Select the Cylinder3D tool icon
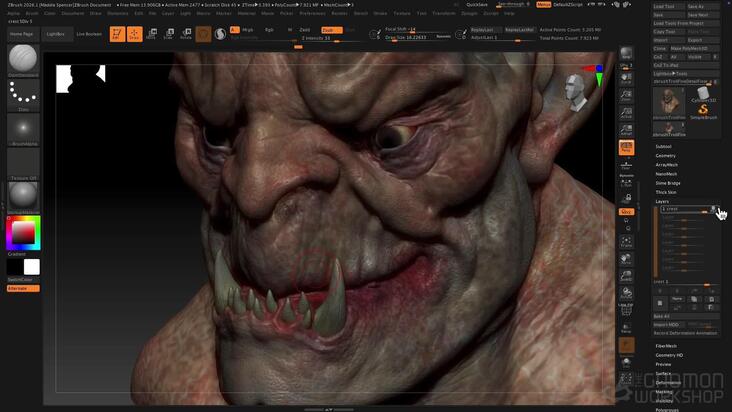This screenshot has height=412, width=732. click(x=703, y=94)
